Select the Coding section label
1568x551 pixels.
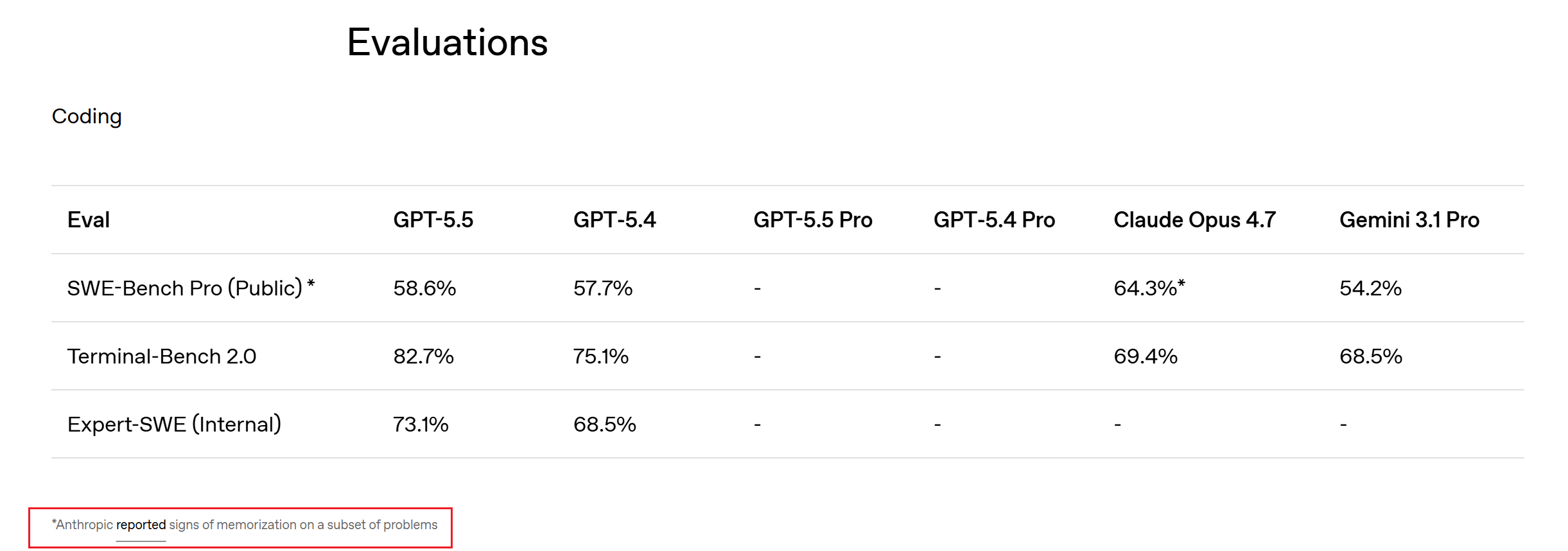[x=87, y=116]
